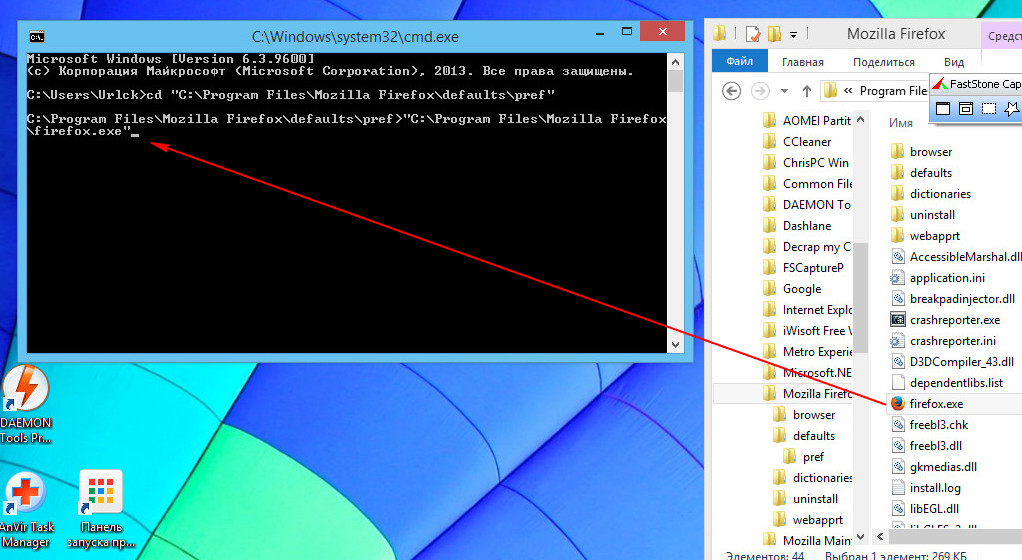Open the recent locations dropdown in Explorer
The height and width of the screenshot is (560, 1022).
(x=784, y=91)
